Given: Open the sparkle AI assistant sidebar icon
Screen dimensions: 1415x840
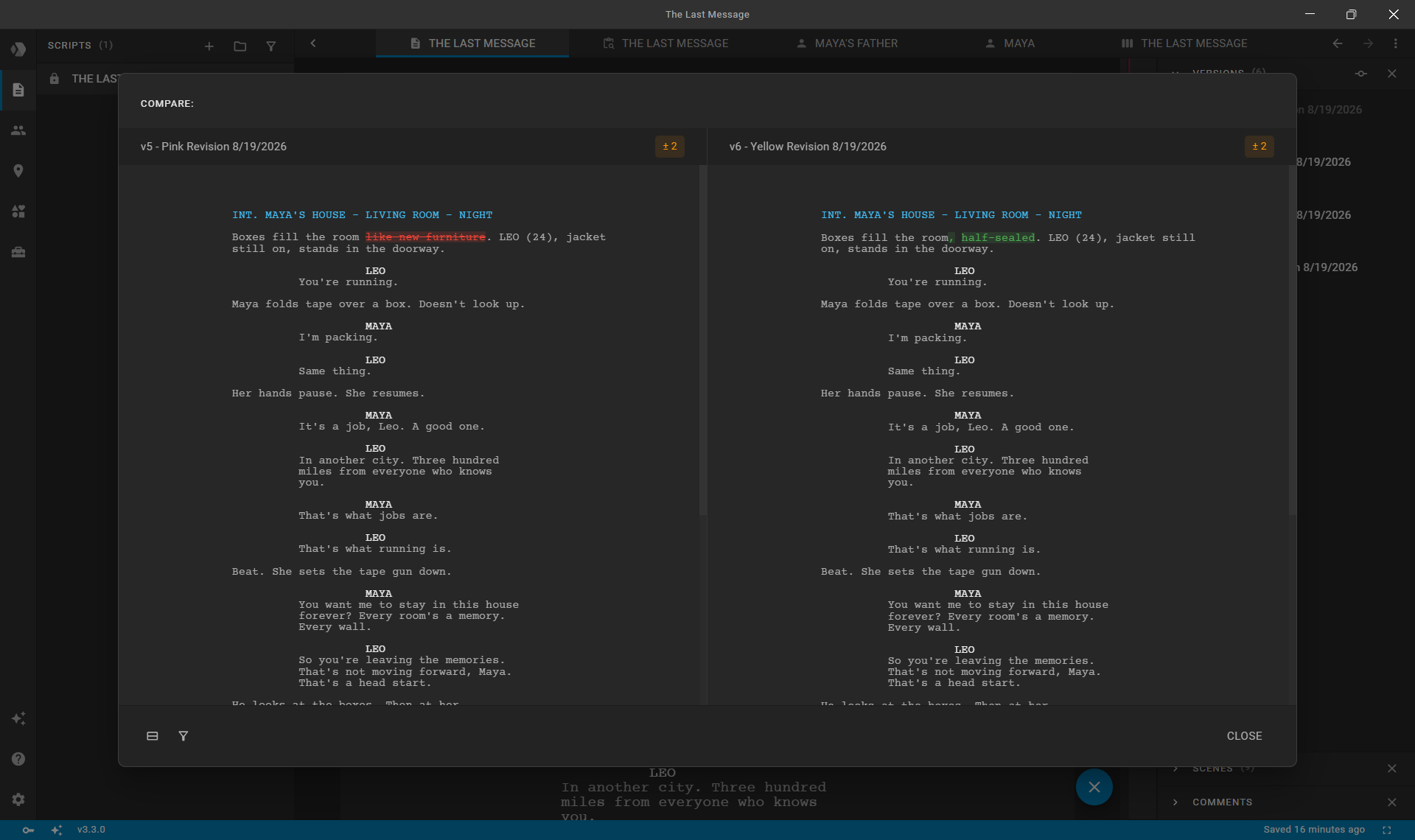Looking at the screenshot, I should point(18,718).
